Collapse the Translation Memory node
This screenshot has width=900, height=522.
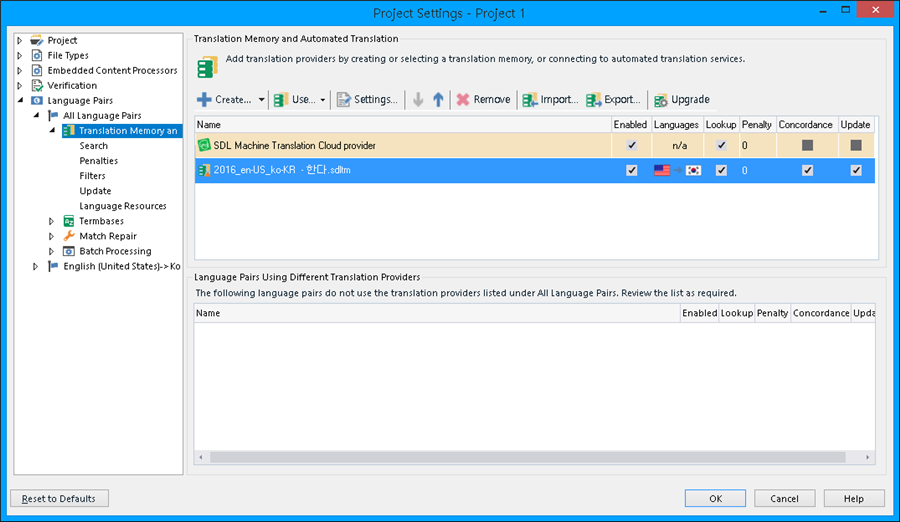tap(52, 130)
